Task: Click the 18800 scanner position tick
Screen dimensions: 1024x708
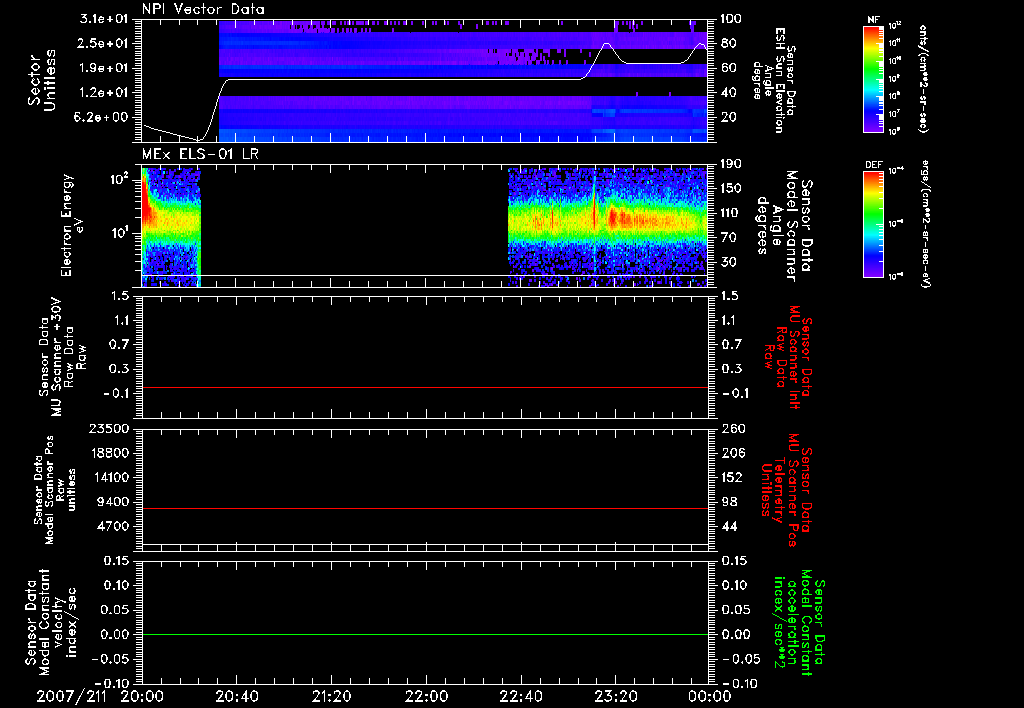Action: click(x=108, y=453)
